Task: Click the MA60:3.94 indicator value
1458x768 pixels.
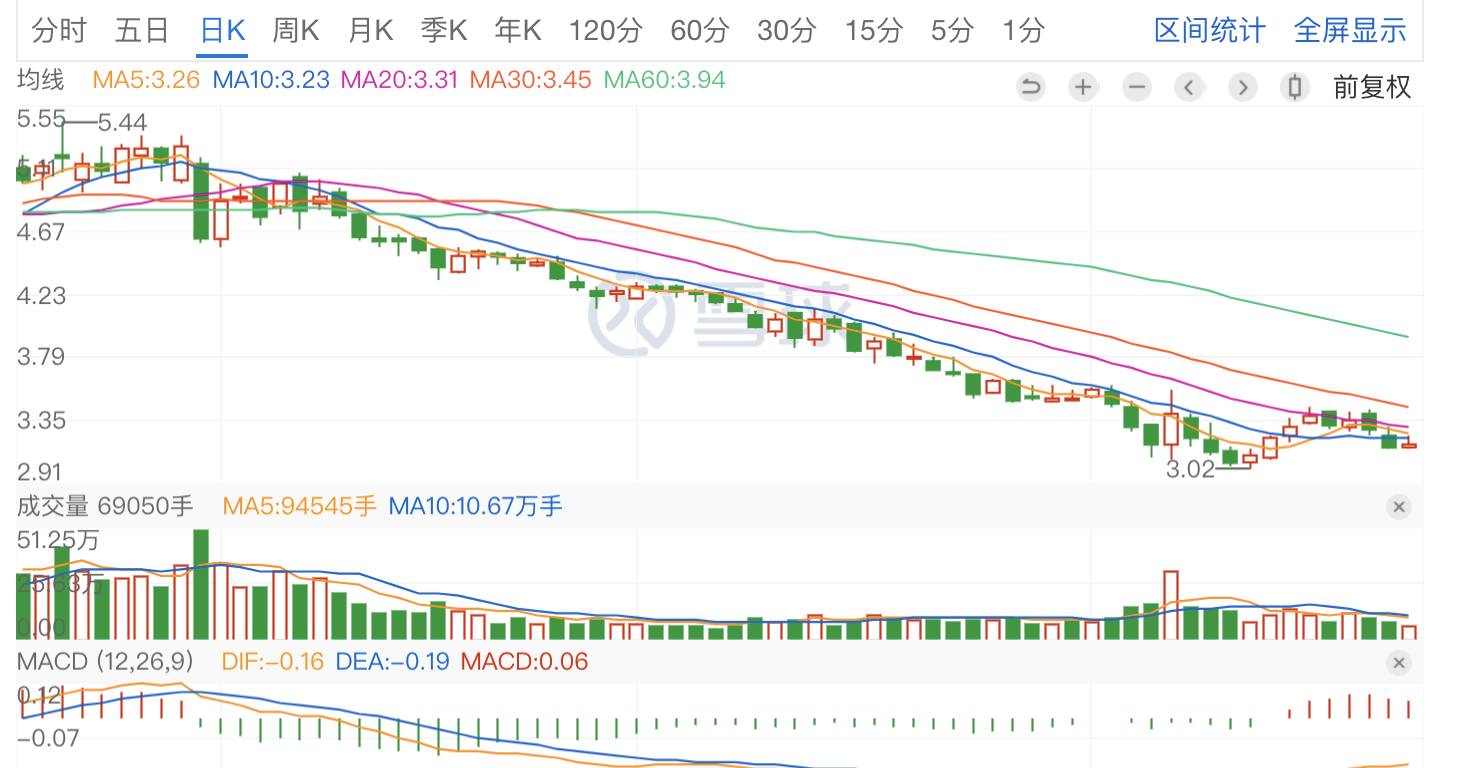Action: pyautogui.click(x=664, y=79)
